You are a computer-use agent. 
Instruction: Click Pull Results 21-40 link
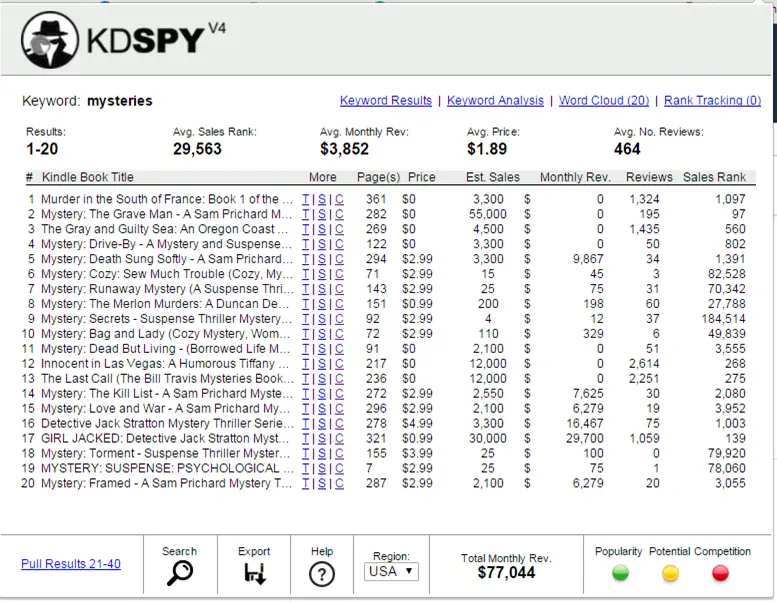tap(71, 564)
